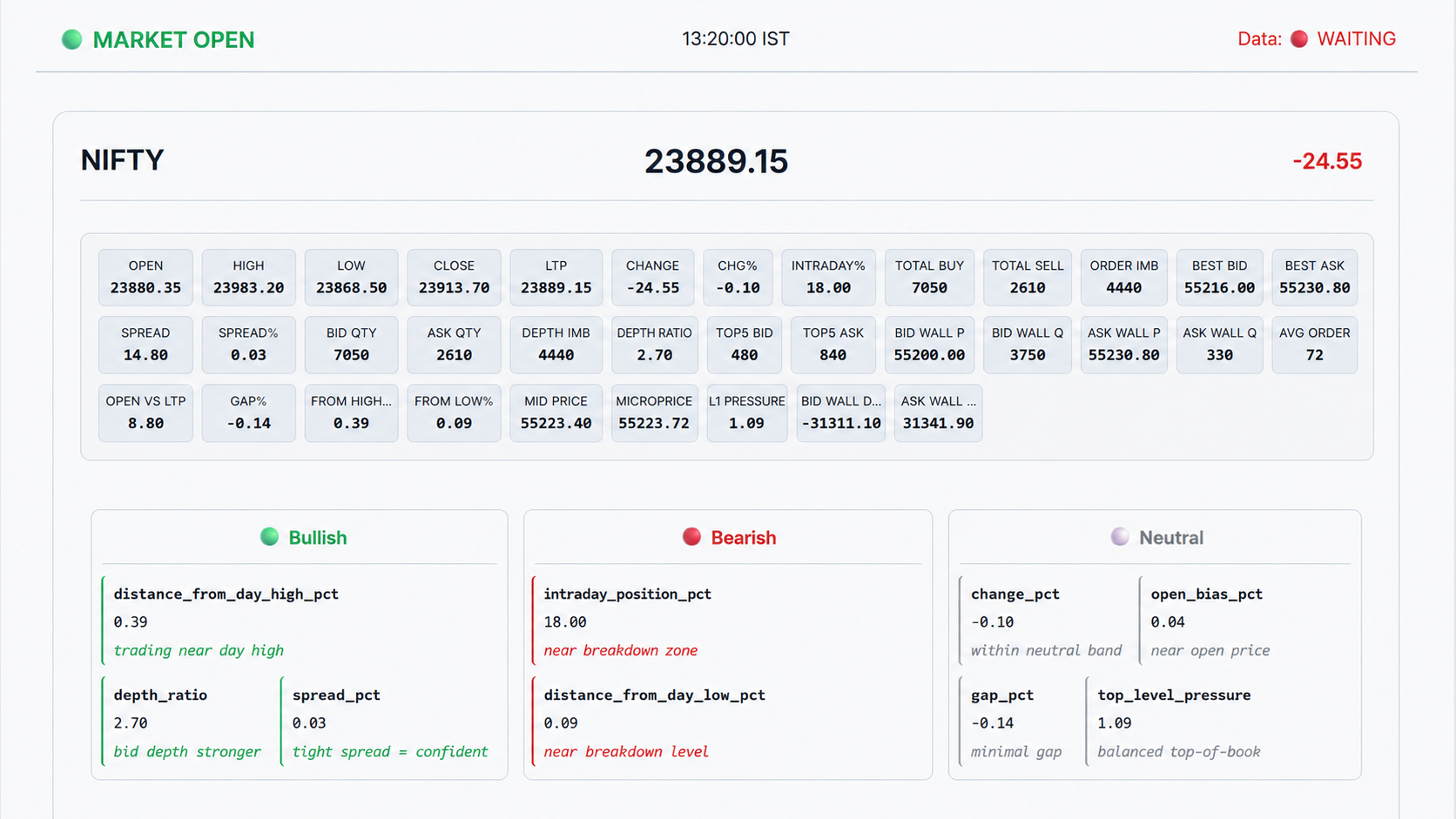Select the SPREAD% tile showing 0.03
This screenshot has width=1456, height=819.
[248, 345]
